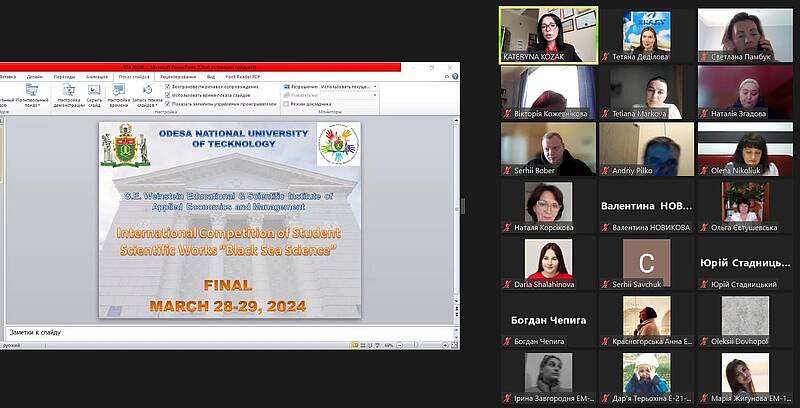Open the Анимация ribbon tab
The image size is (800, 408).
click(97, 76)
